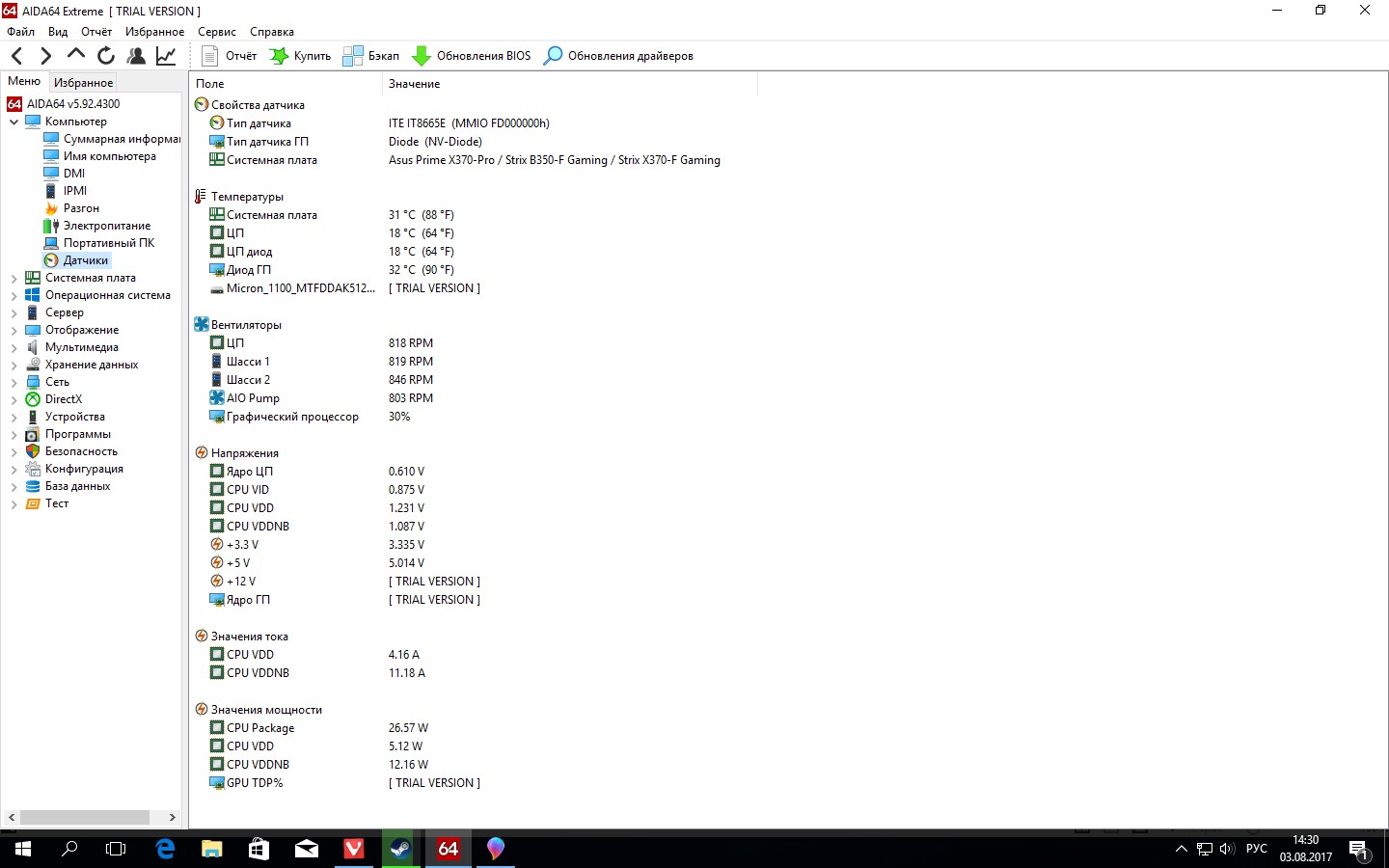
Task: Select the Безопасность tree item
Action: (71, 451)
